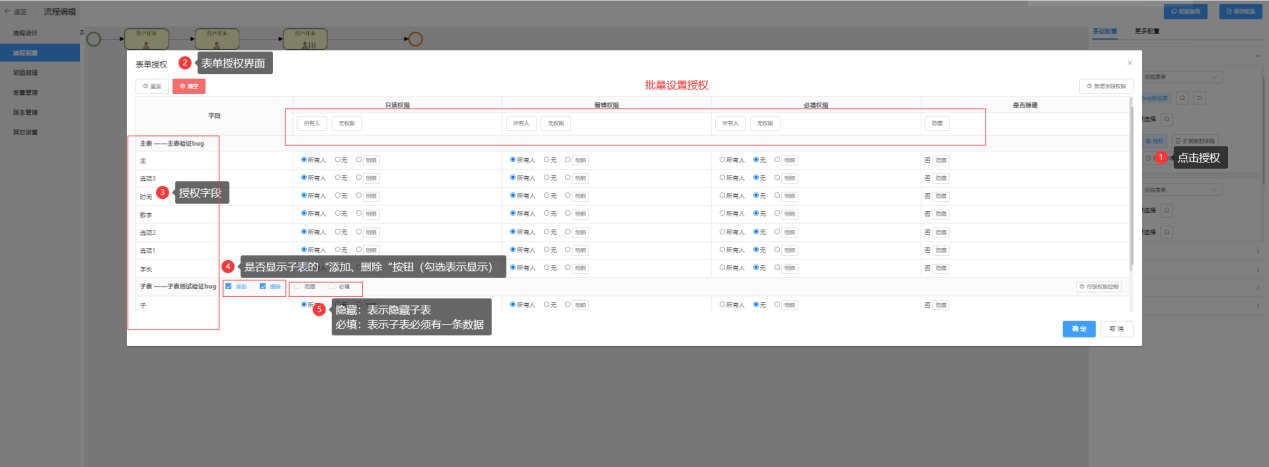Close the 表单授权 dialog with the X
Image resolution: width=1269 pixels, height=467 pixels.
[x=1129, y=63]
